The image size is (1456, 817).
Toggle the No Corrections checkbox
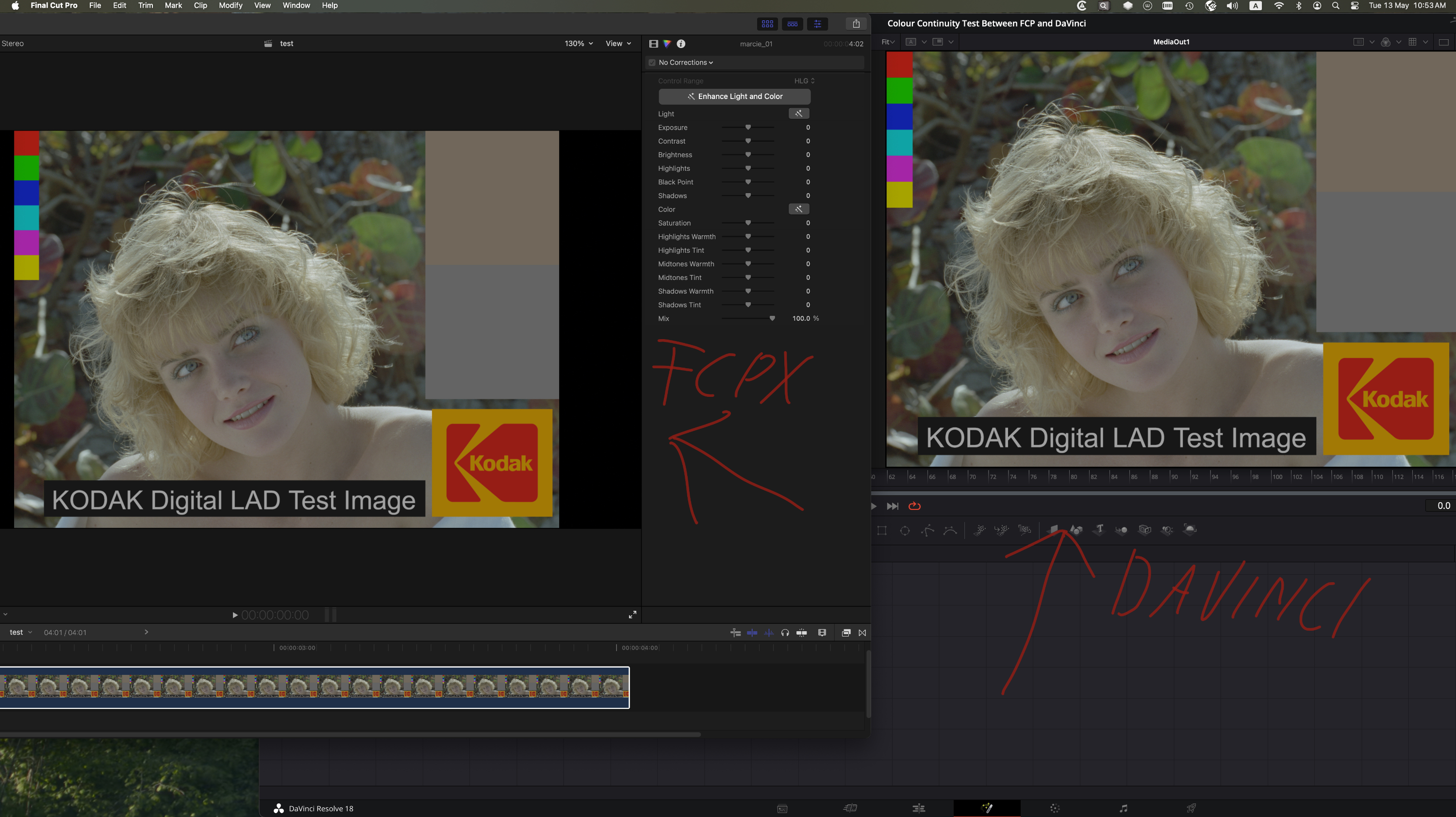652,63
